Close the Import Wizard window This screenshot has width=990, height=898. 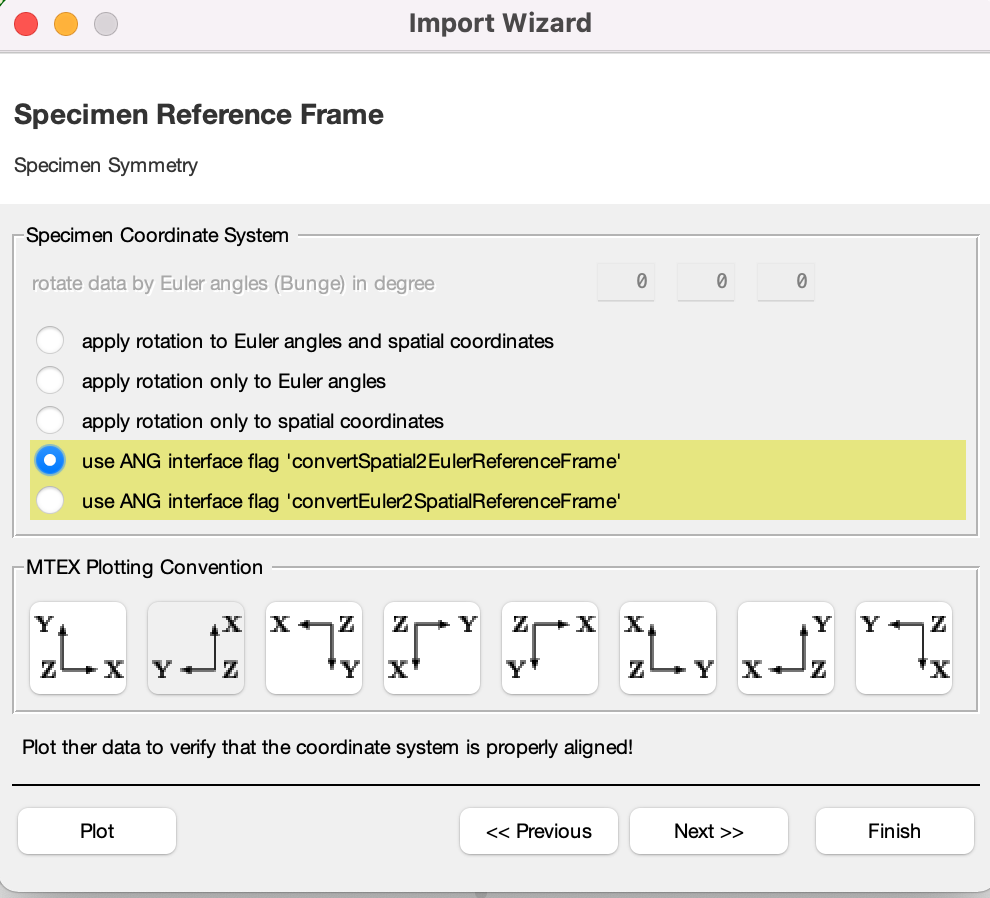(26, 25)
